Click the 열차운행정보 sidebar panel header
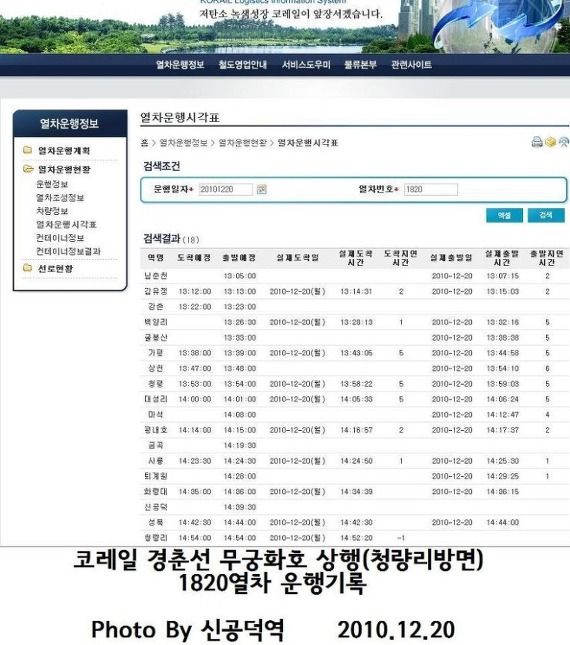The image size is (570, 645). point(70,123)
